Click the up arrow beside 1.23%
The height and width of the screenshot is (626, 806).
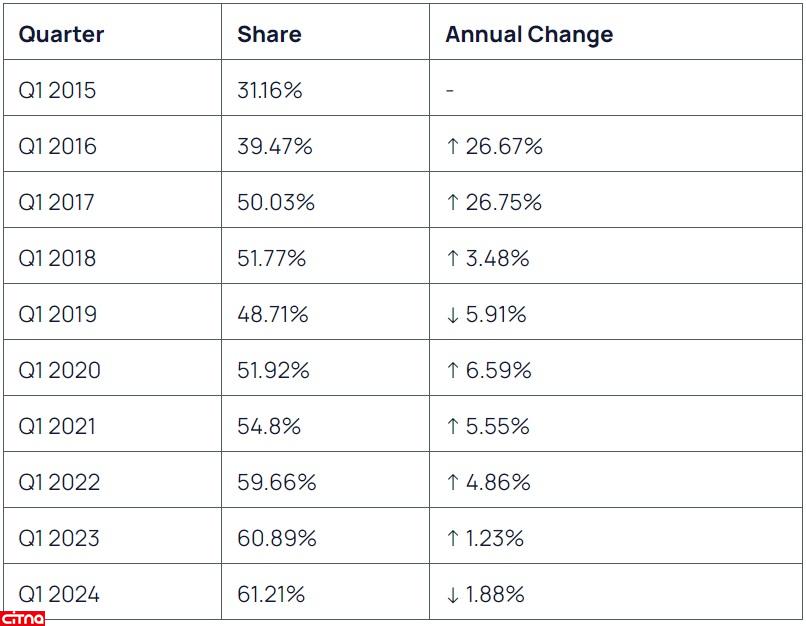[452, 539]
